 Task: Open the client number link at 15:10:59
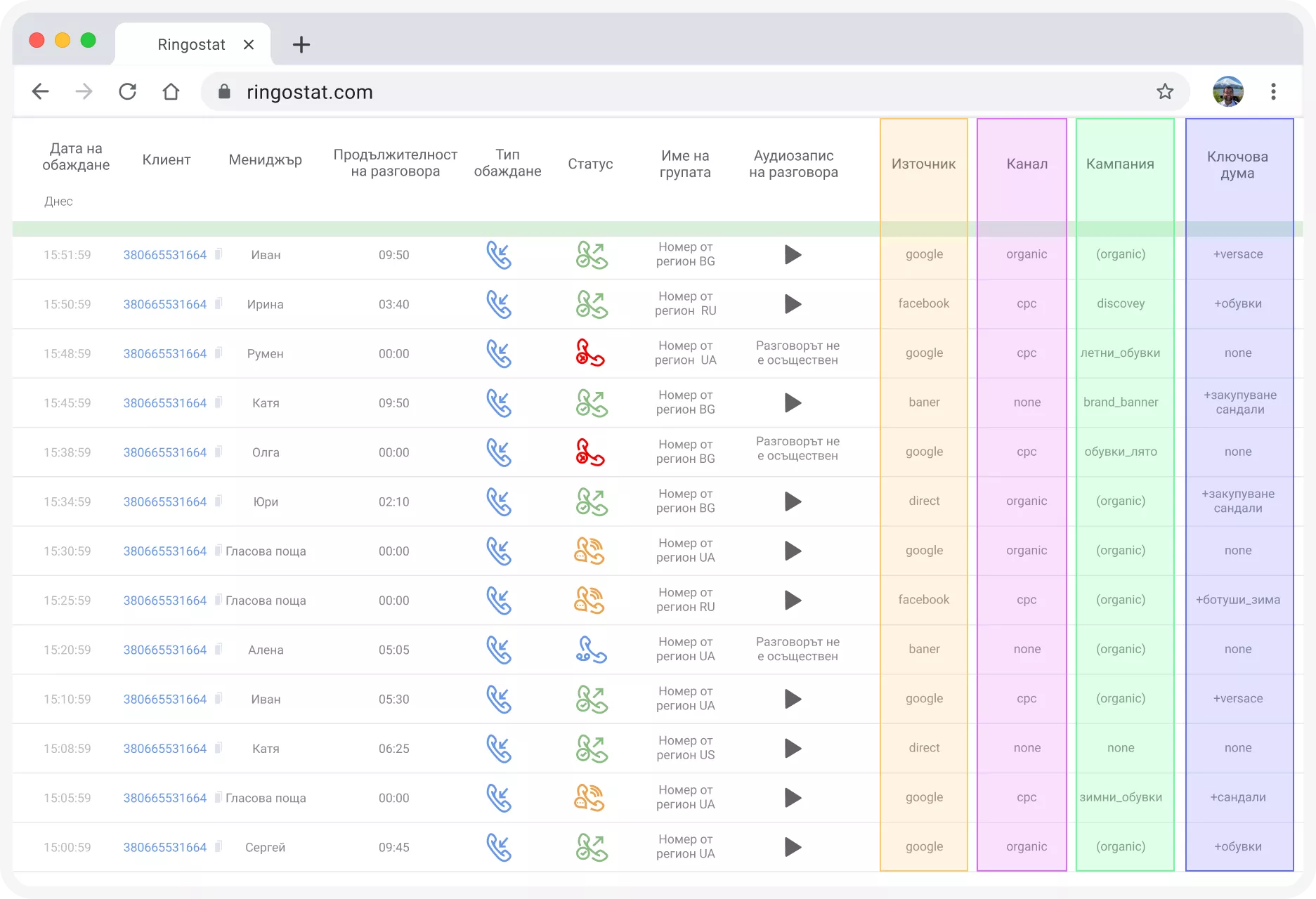pos(165,699)
